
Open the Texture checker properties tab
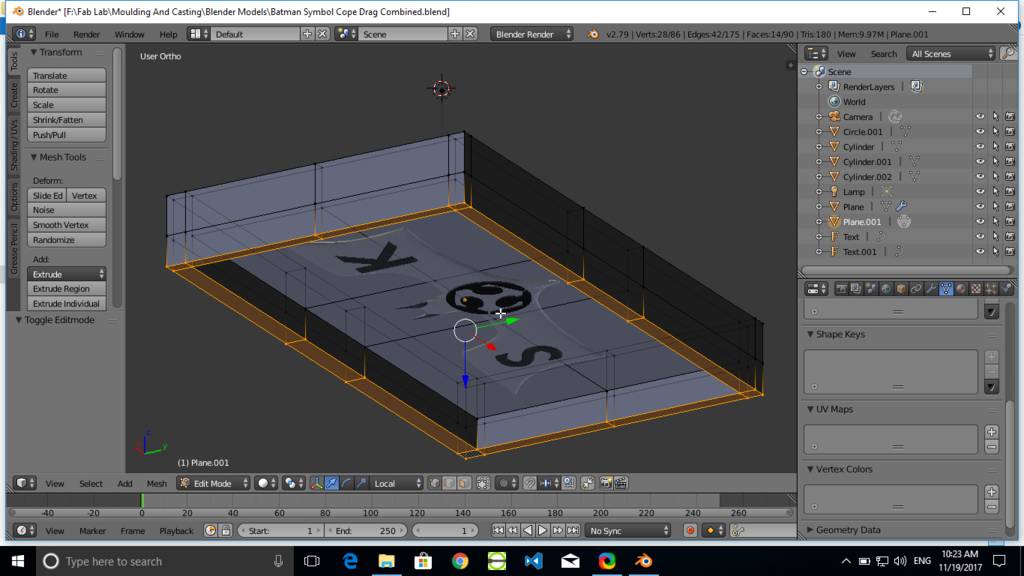(976, 289)
